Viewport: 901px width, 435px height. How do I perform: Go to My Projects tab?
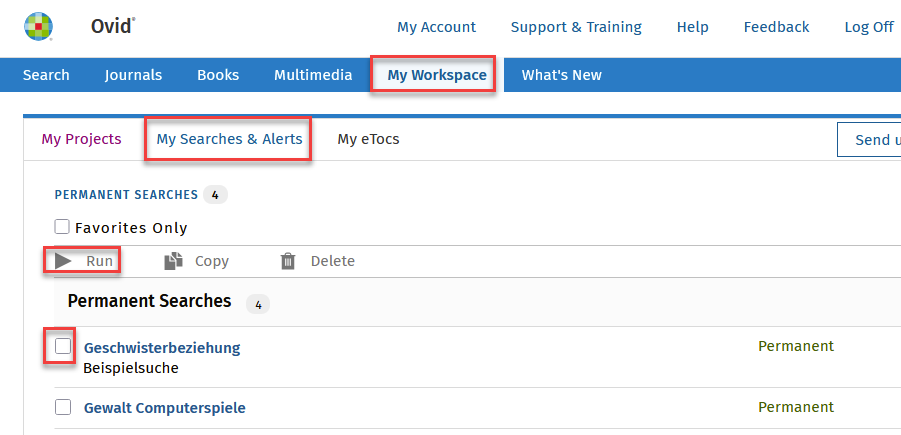pos(81,139)
